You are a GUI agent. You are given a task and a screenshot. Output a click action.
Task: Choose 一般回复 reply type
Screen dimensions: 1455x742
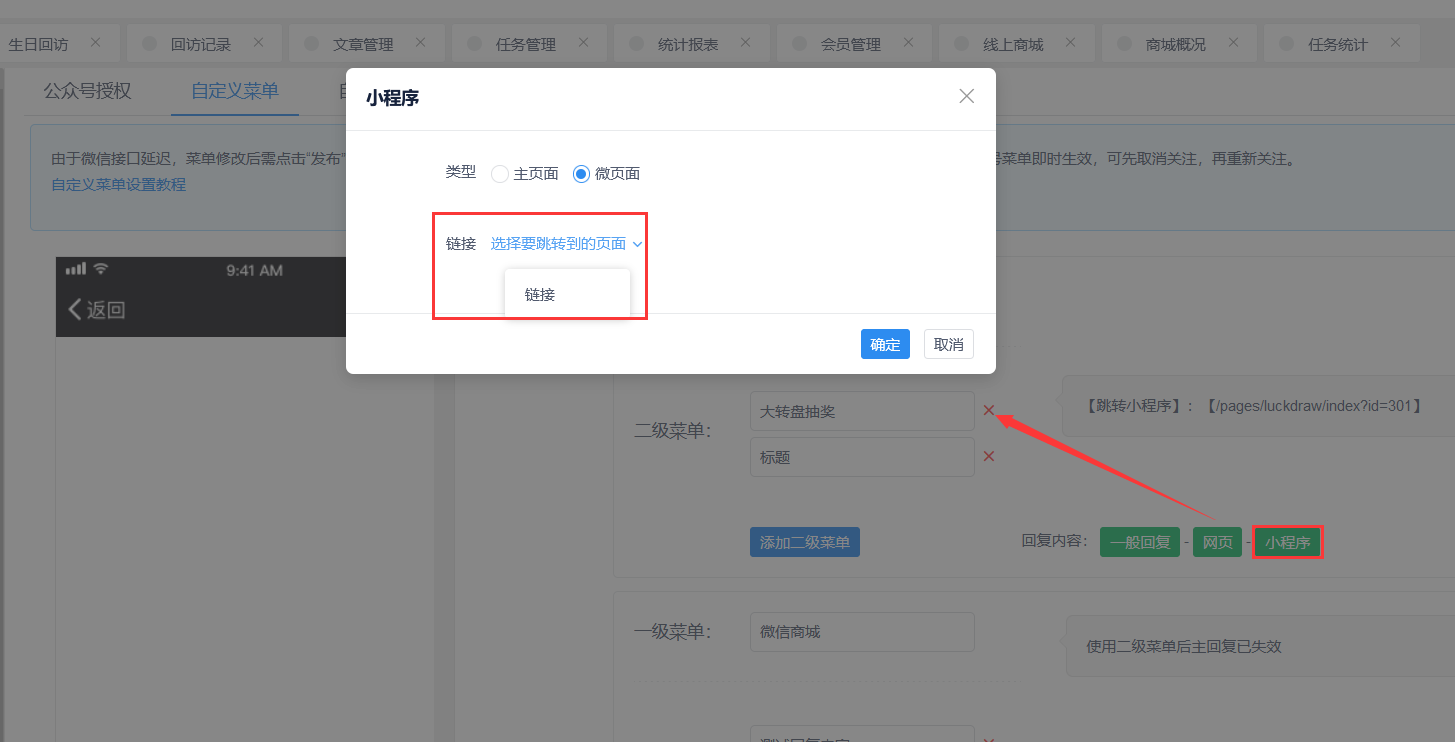(1140, 542)
